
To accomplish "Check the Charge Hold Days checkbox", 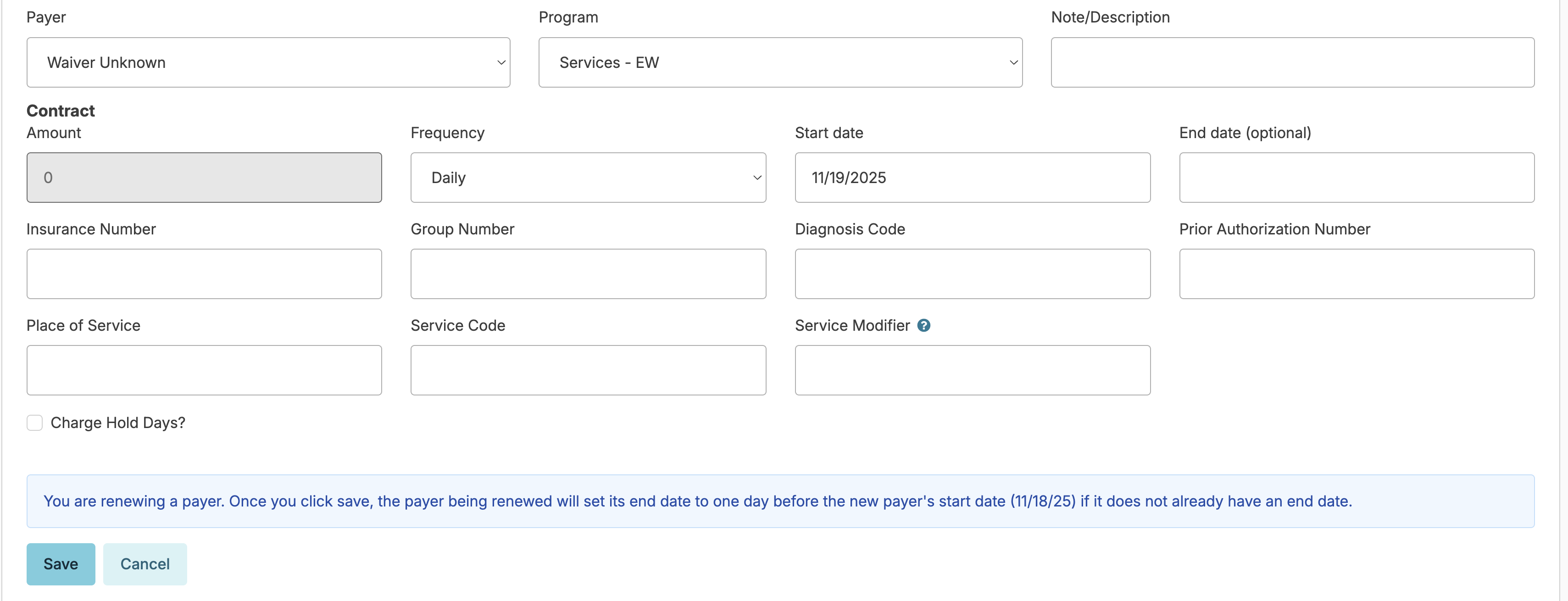I will click(35, 423).
